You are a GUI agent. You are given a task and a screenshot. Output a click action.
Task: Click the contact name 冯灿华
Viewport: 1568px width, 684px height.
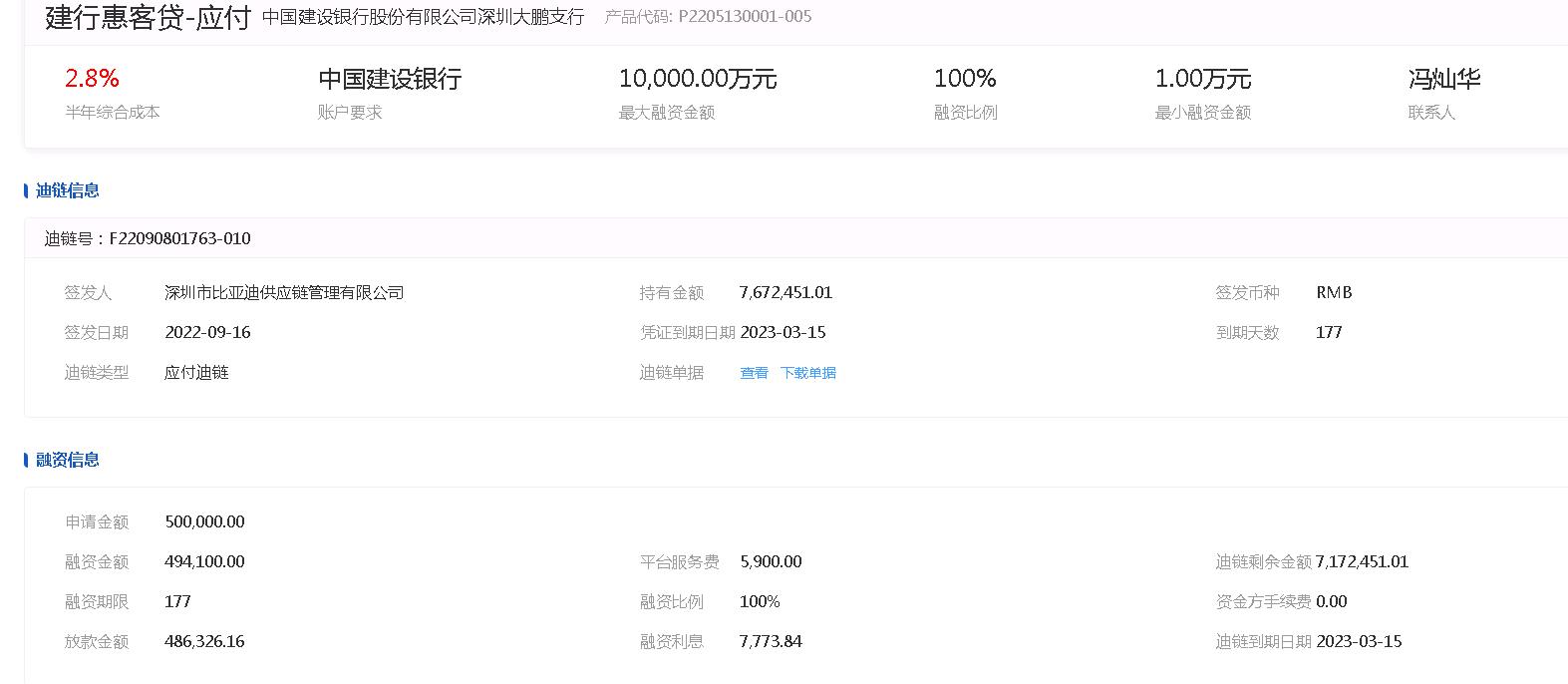coord(1443,79)
